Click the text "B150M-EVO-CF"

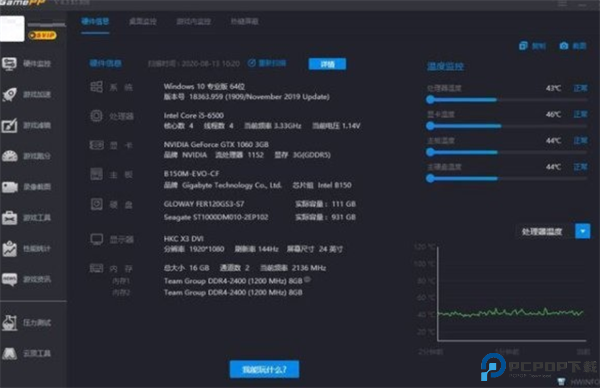point(191,174)
